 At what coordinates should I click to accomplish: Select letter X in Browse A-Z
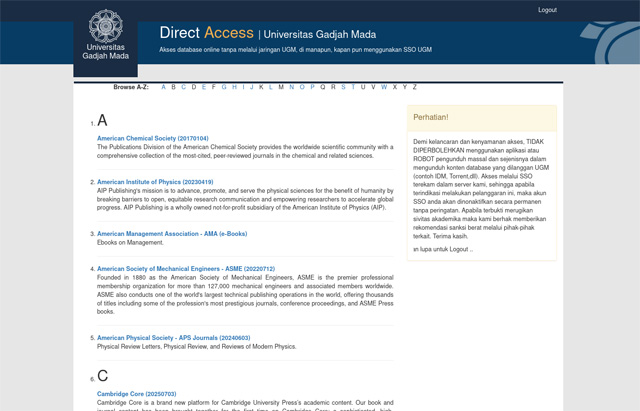click(395, 87)
